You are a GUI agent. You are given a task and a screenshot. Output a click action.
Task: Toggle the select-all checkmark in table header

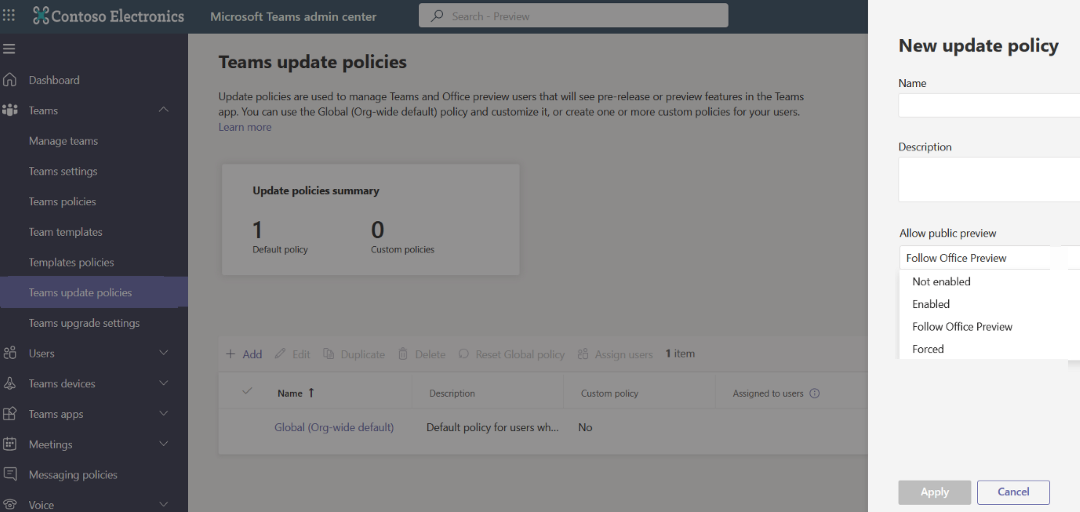247,391
